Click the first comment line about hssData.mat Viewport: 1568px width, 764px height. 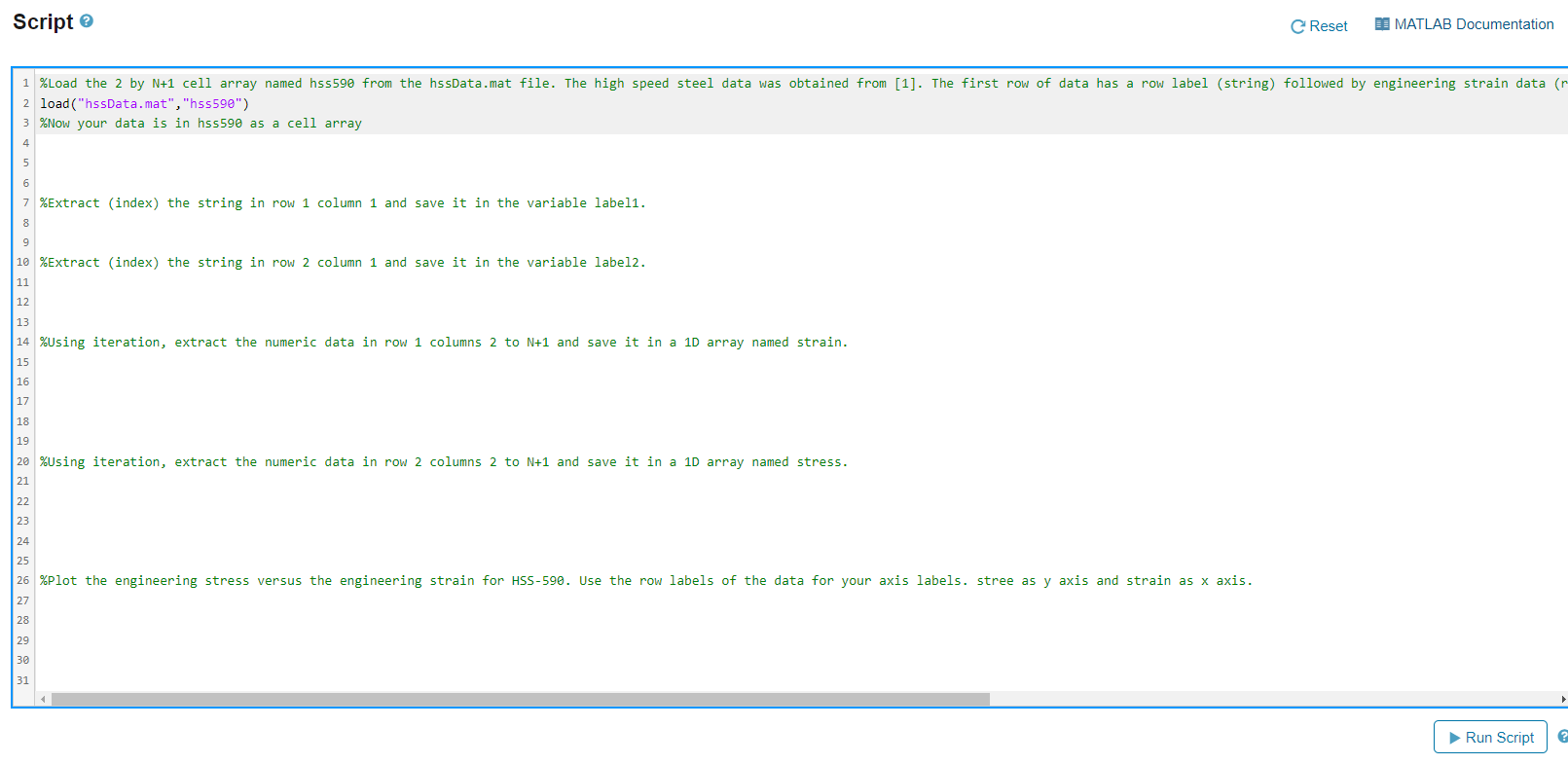click(803, 84)
